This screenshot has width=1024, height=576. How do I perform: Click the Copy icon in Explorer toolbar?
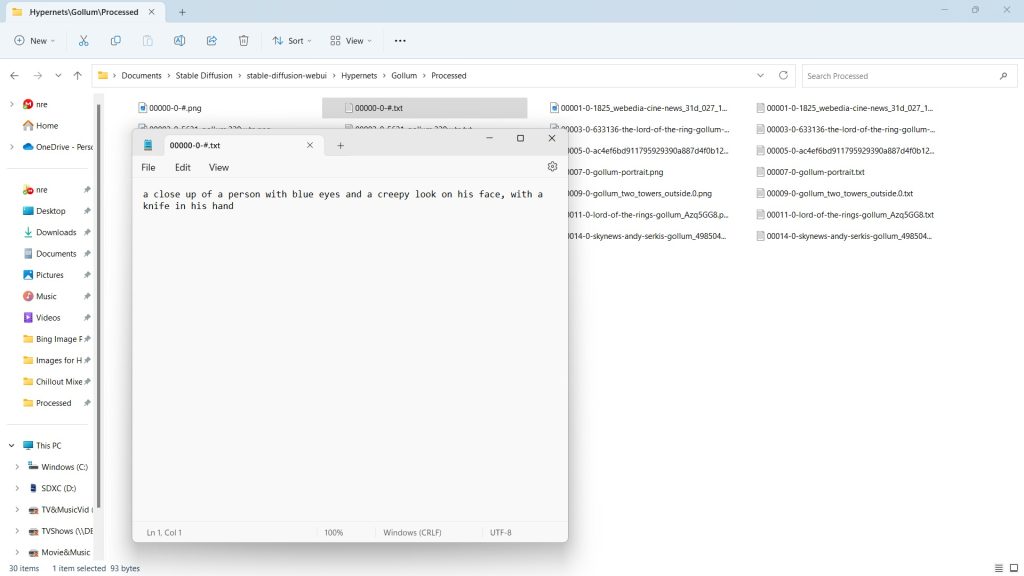click(x=116, y=41)
